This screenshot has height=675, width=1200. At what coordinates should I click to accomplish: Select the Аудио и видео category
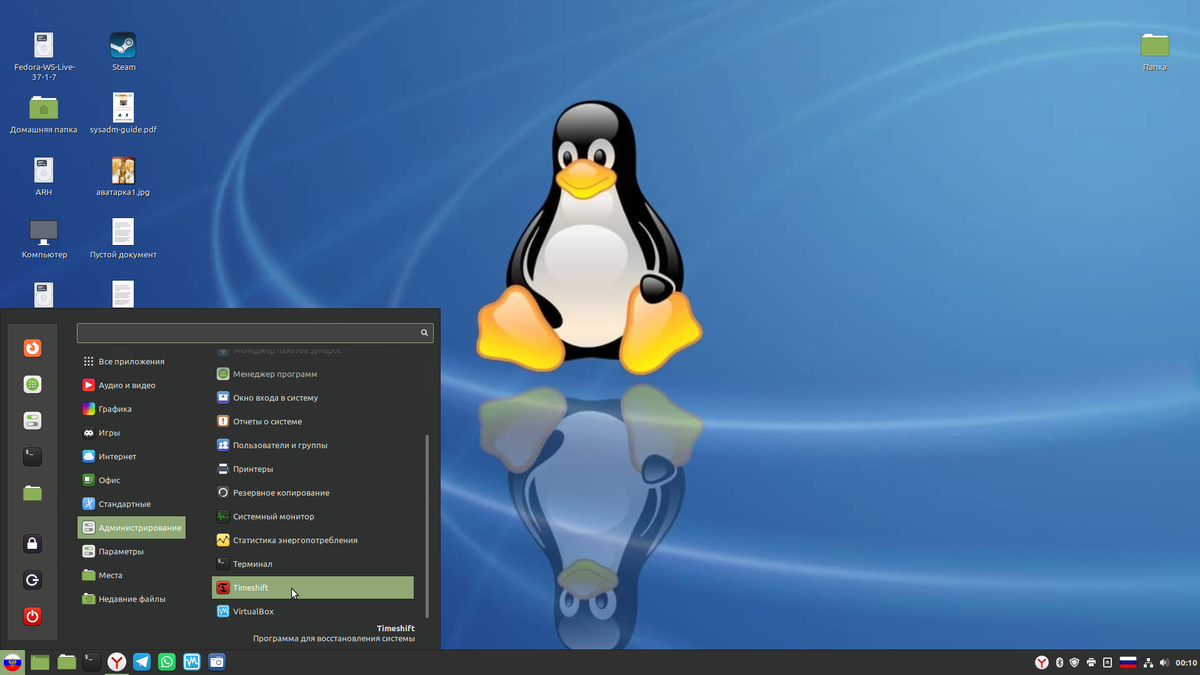[131, 385]
